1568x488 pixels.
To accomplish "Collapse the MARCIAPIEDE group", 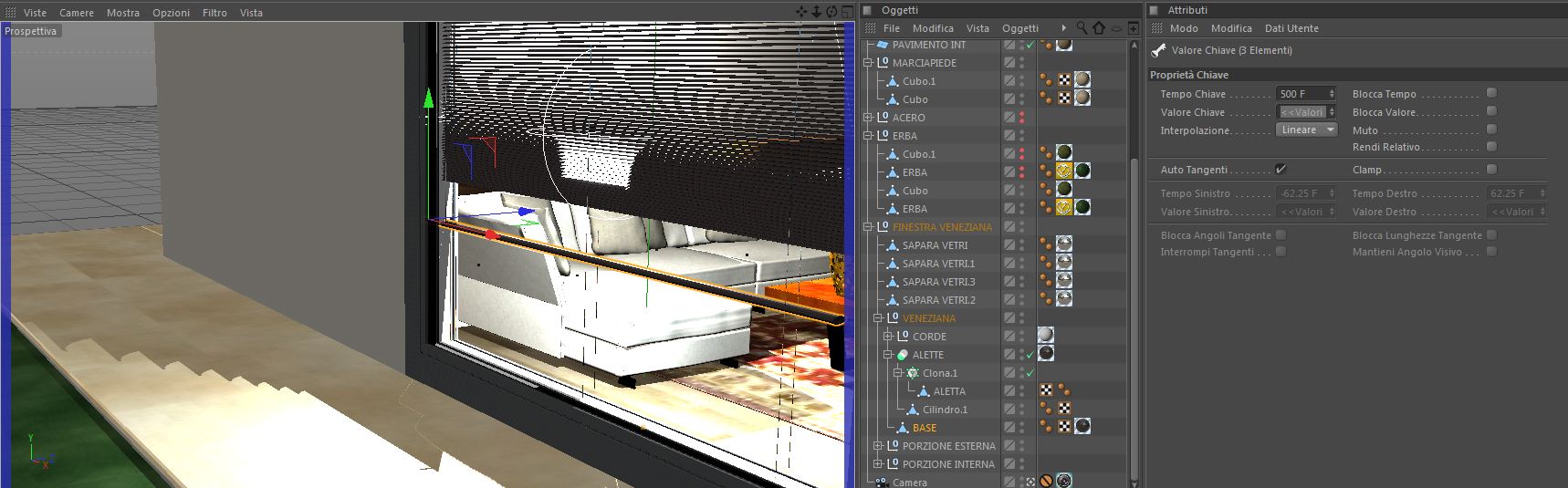I will (x=868, y=63).
